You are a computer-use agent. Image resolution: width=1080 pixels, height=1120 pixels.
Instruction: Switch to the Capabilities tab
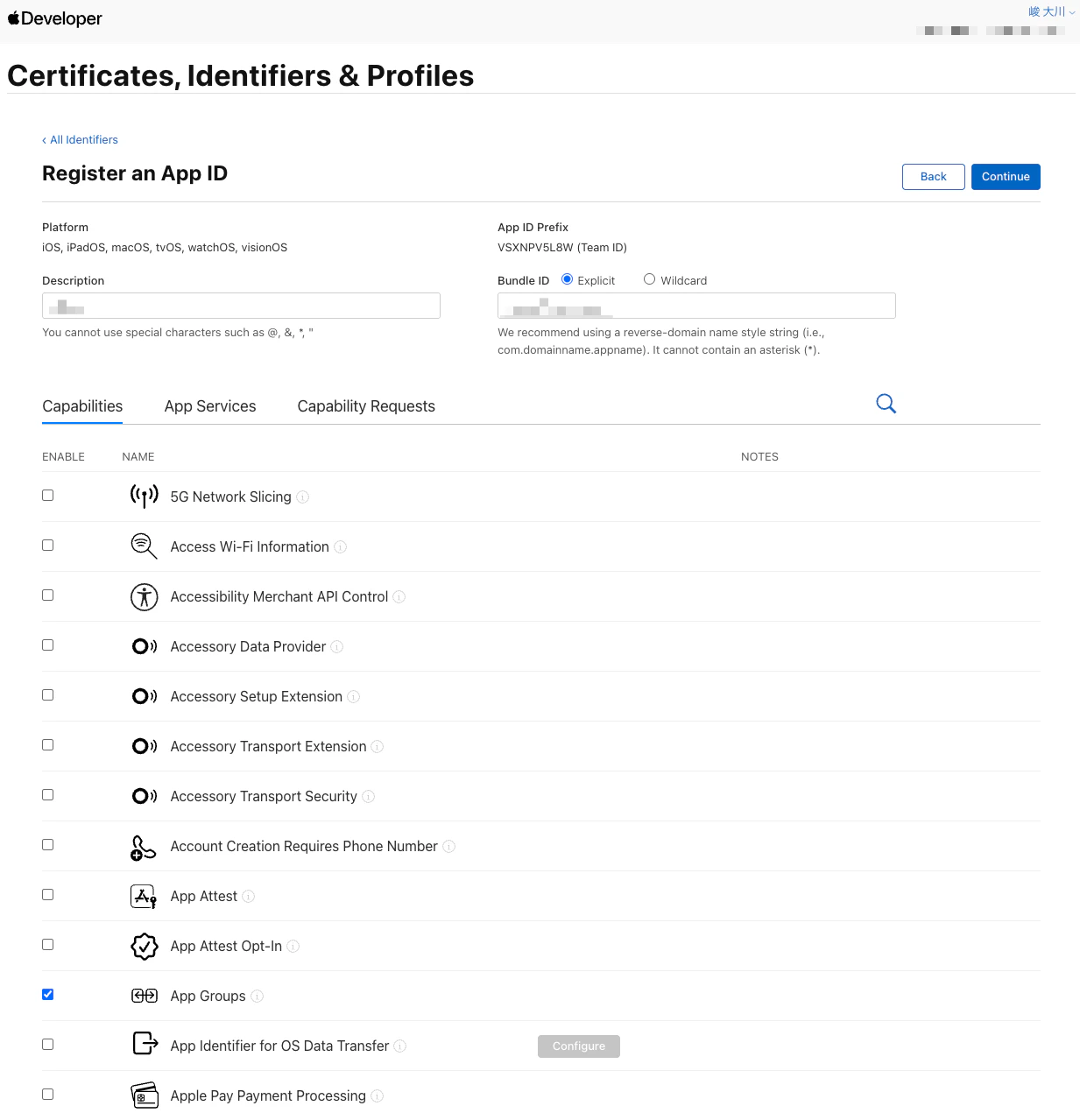pyautogui.click(x=82, y=406)
